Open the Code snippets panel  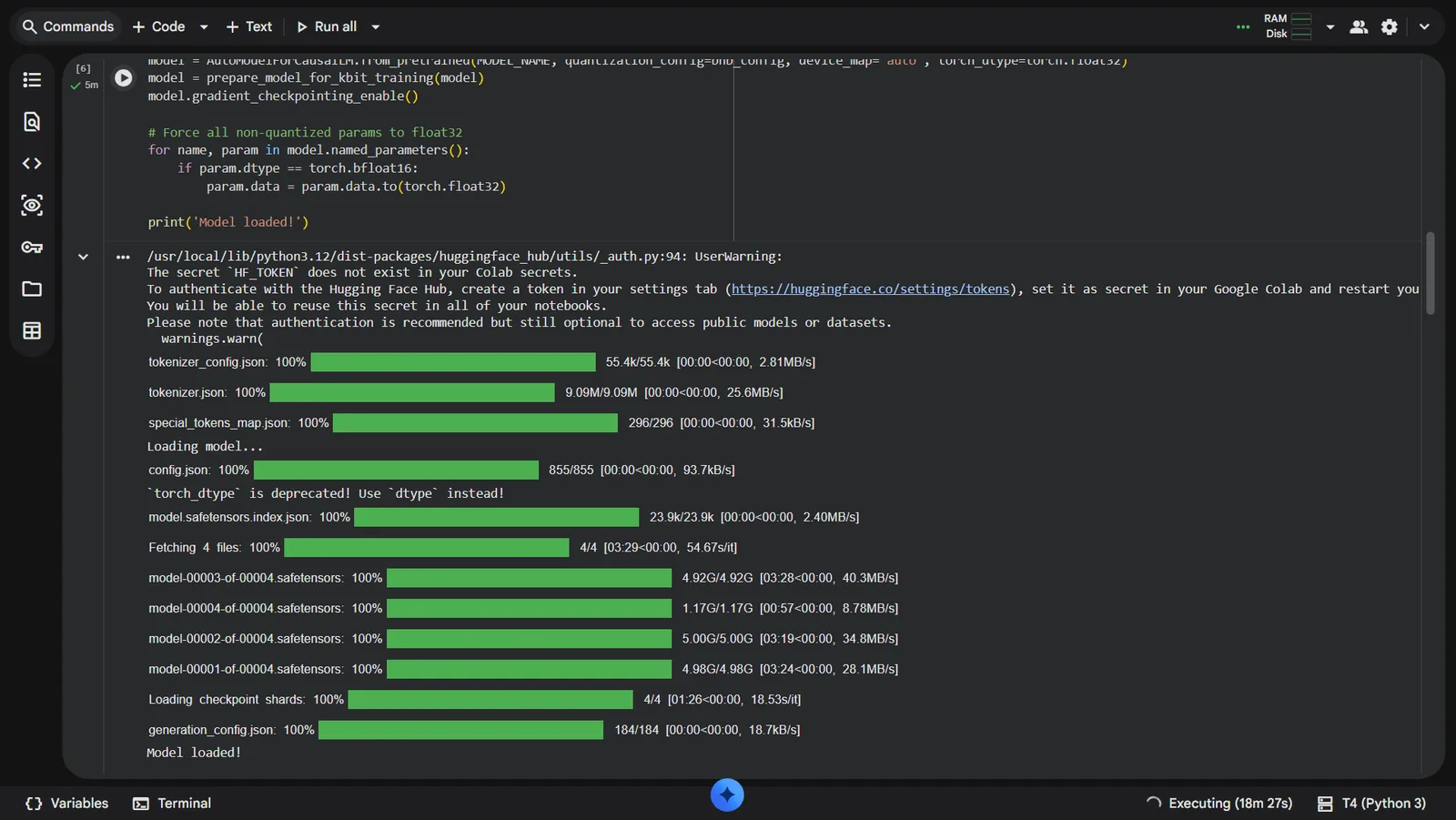32,164
